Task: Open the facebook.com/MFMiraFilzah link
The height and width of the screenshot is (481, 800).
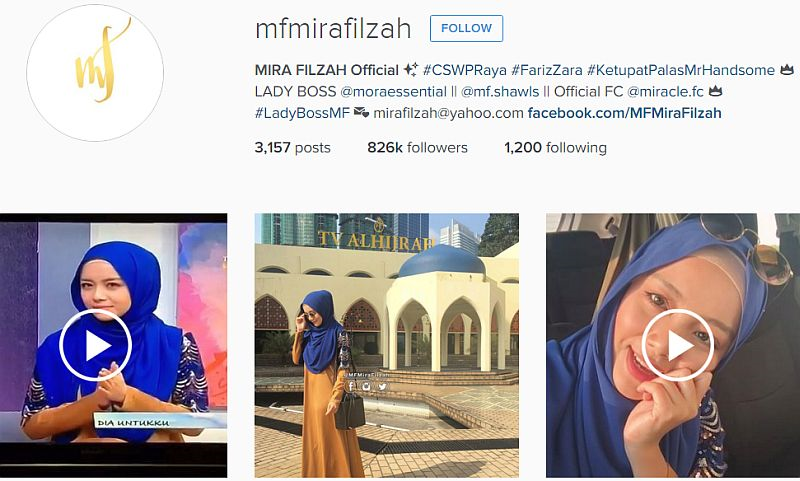Action: [x=624, y=113]
